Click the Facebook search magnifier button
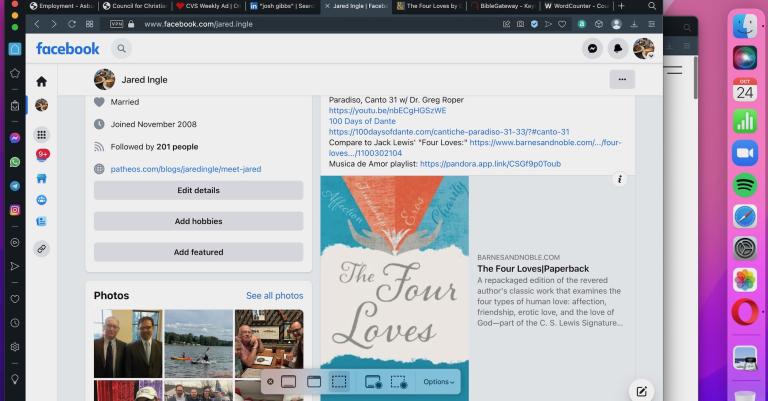Viewport: 768px width, 401px height. pos(121,48)
